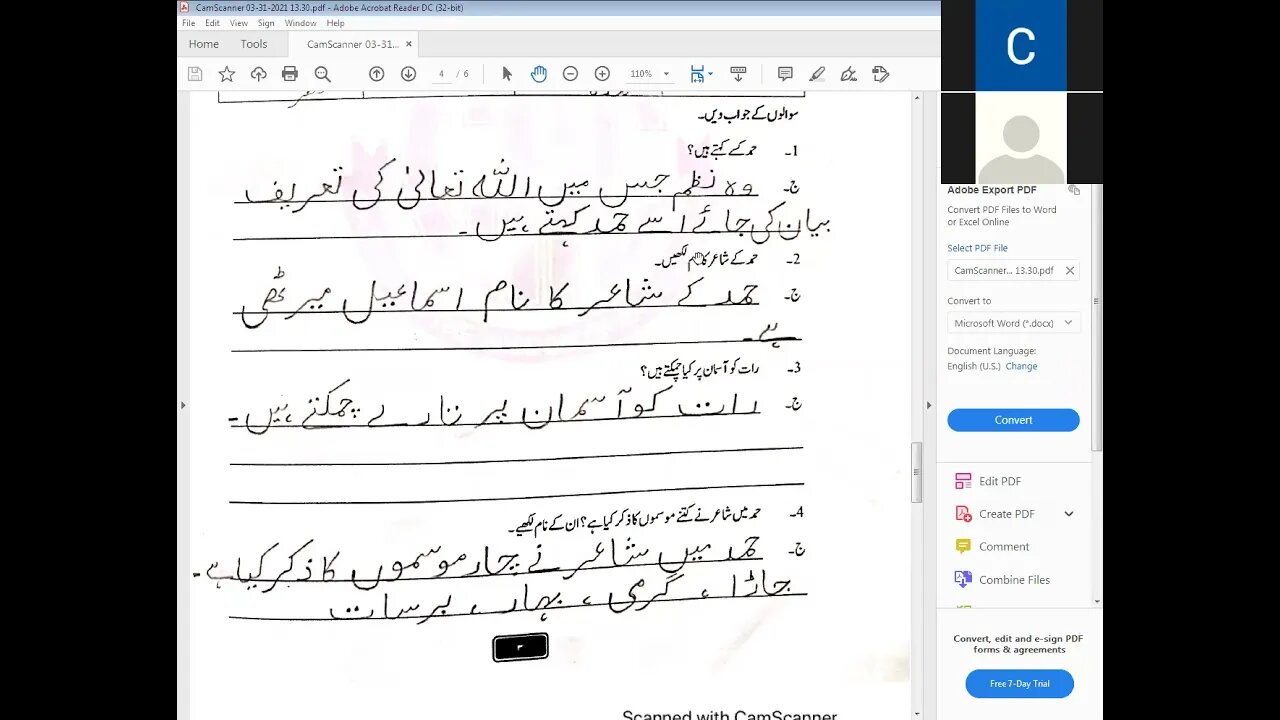Click Change document language link
This screenshot has width=1280, height=720.
coord(1021,366)
